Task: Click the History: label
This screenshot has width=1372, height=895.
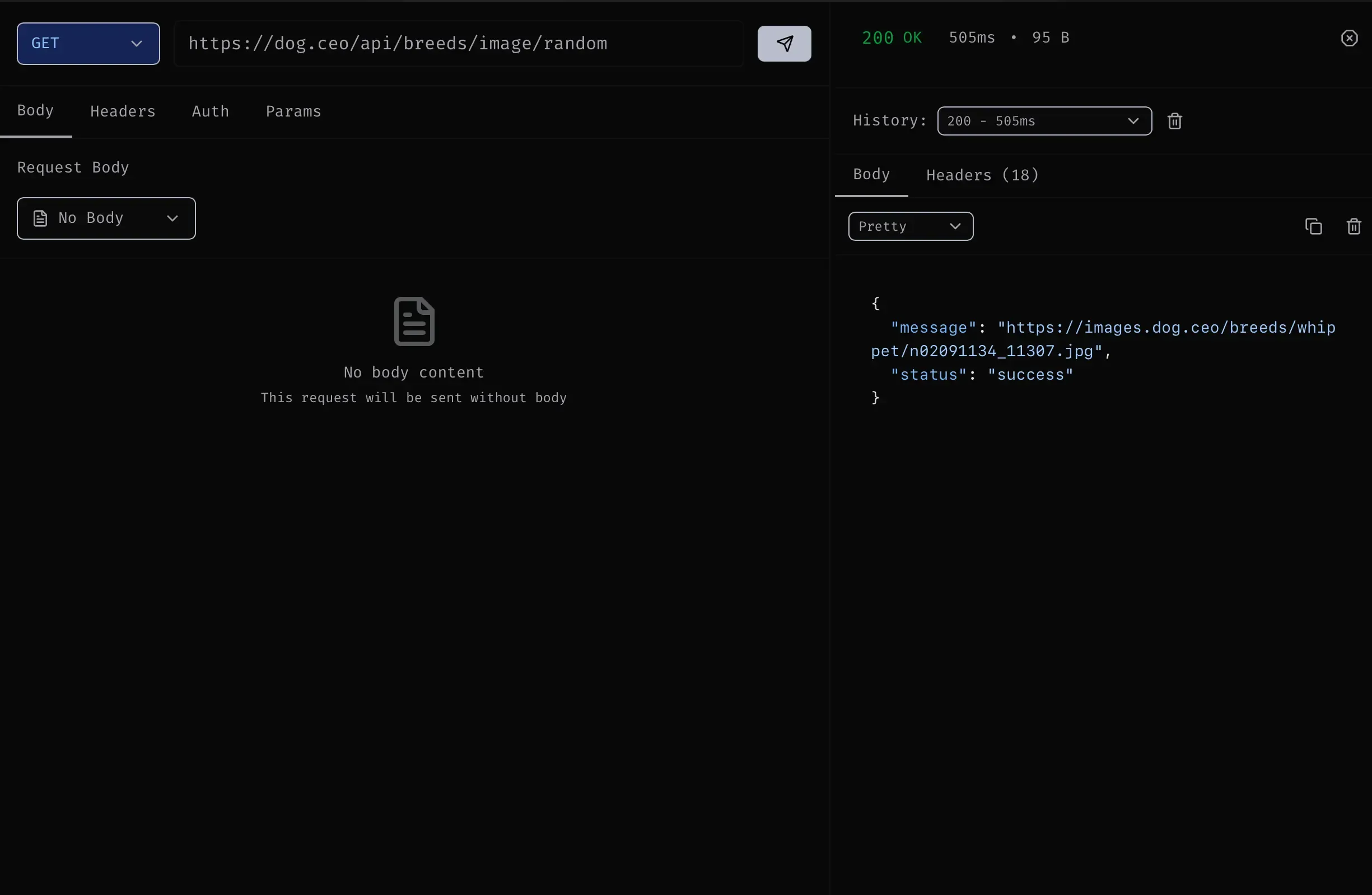Action: coord(889,120)
